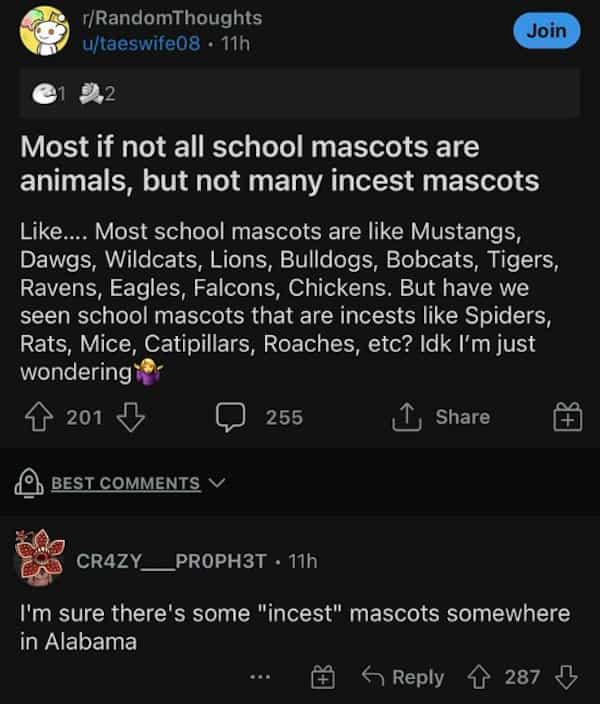Downvote the school mascots post
This screenshot has width=600, height=704.
pos(131,417)
